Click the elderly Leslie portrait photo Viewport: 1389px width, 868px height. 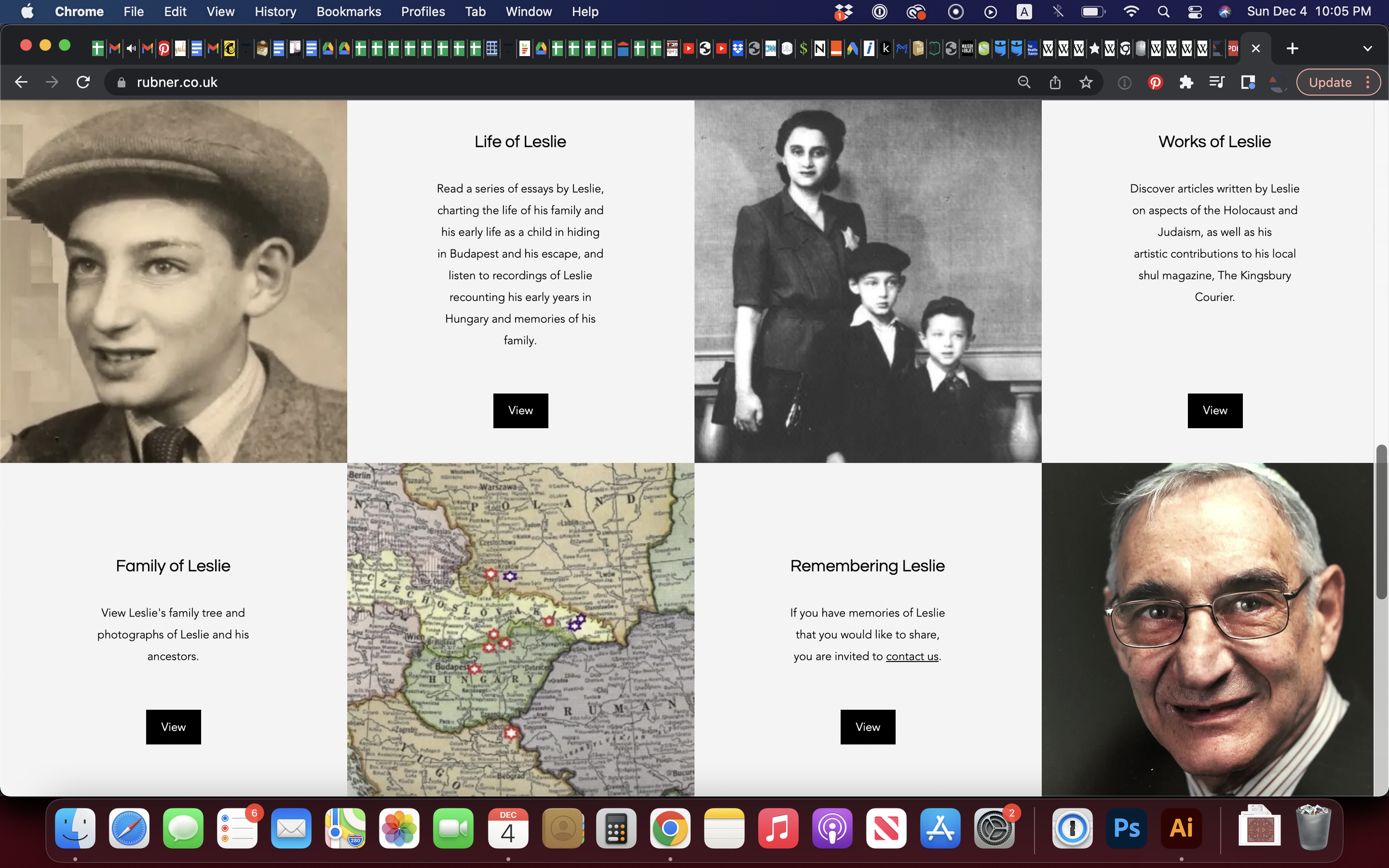pos(1207,629)
